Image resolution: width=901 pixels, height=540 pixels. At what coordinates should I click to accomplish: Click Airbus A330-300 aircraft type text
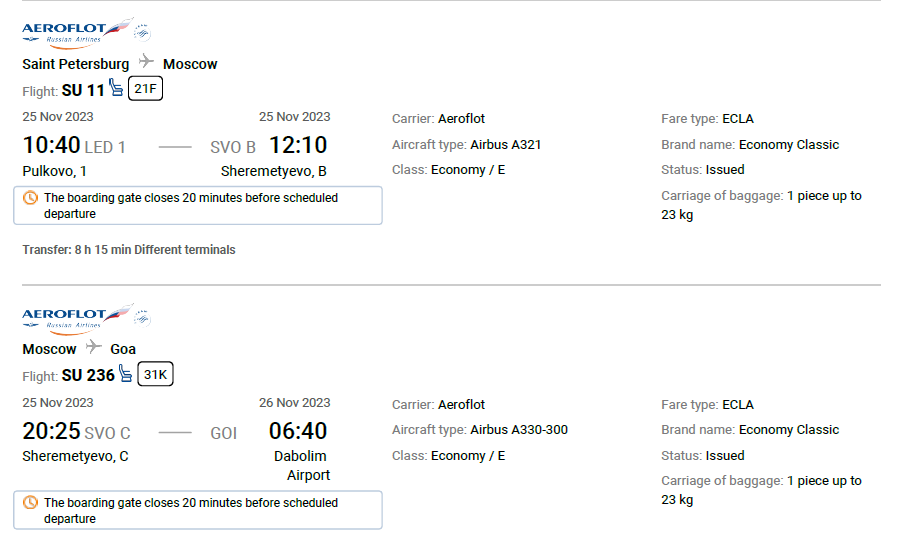[x=519, y=430]
